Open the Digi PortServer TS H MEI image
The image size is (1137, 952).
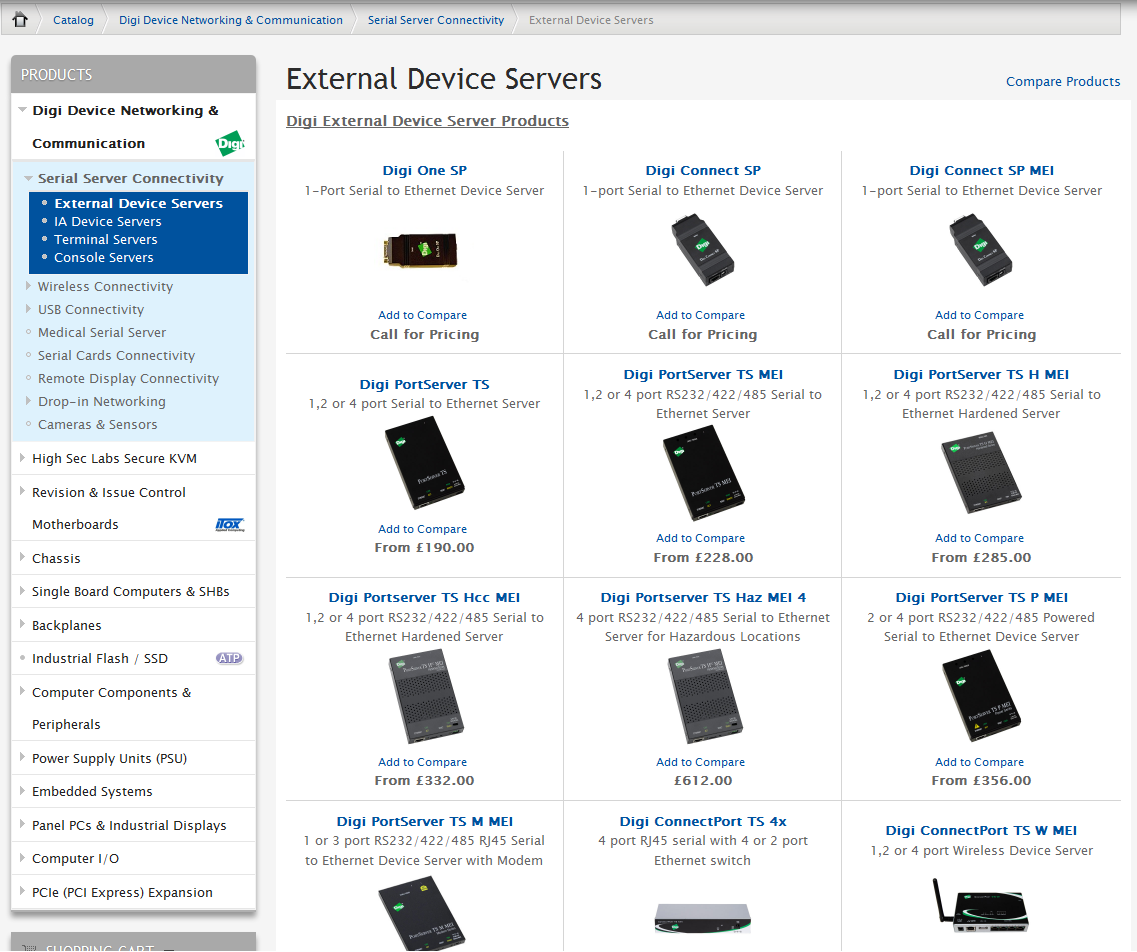point(981,473)
